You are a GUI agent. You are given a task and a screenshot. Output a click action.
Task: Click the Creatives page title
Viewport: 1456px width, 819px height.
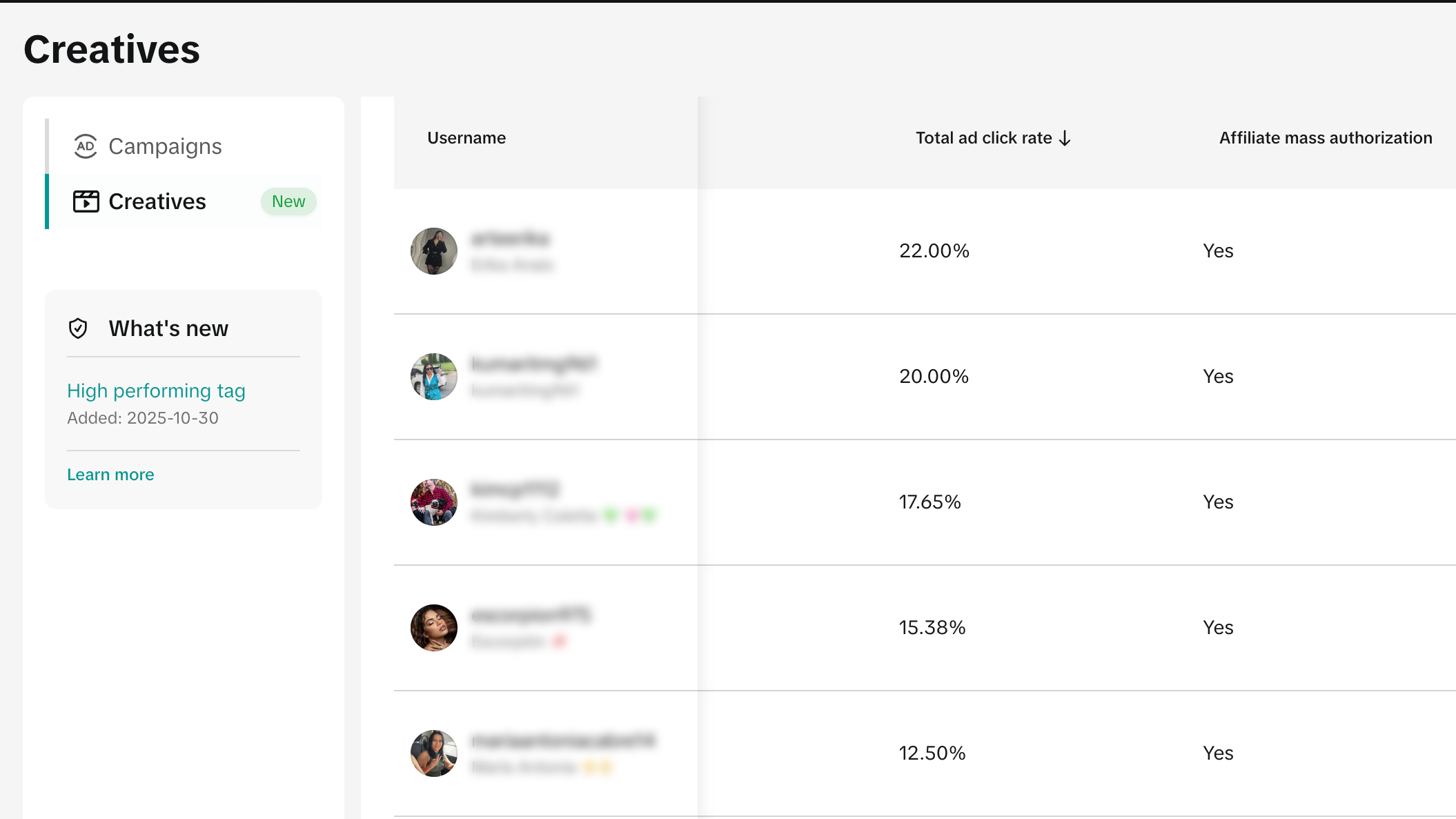pyautogui.click(x=111, y=49)
